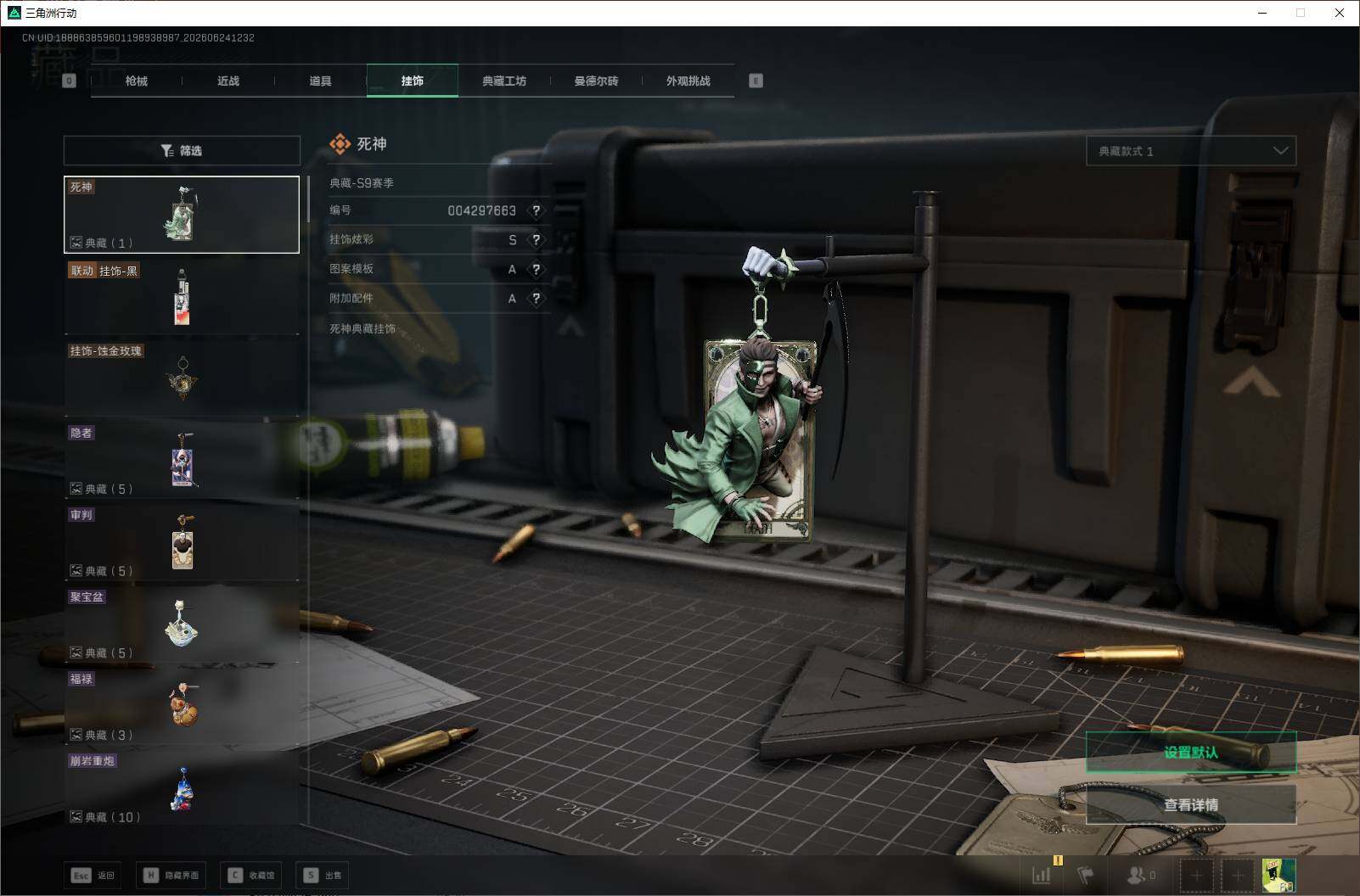Click the help icon next to 编号
1360x896 pixels.
pos(536,210)
